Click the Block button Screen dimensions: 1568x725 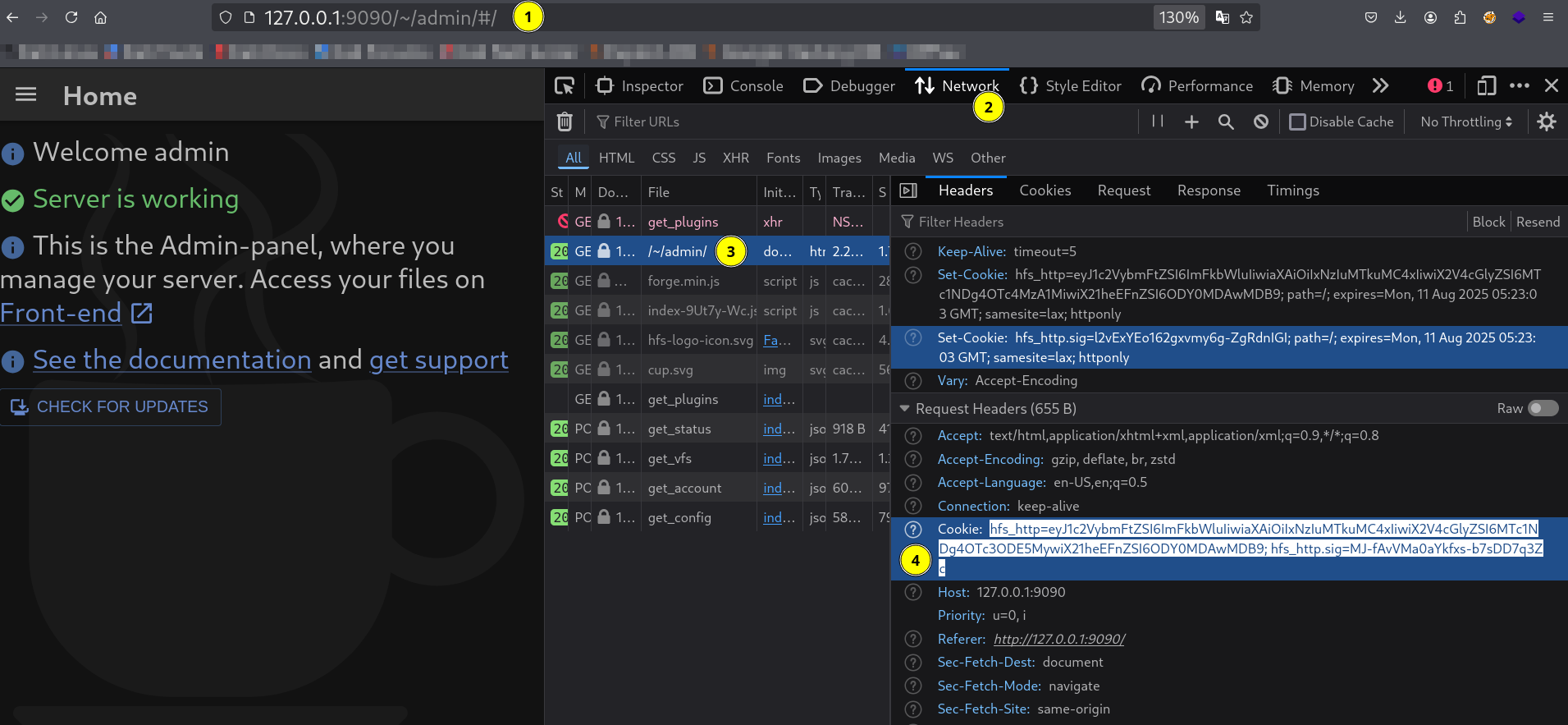coord(1488,222)
